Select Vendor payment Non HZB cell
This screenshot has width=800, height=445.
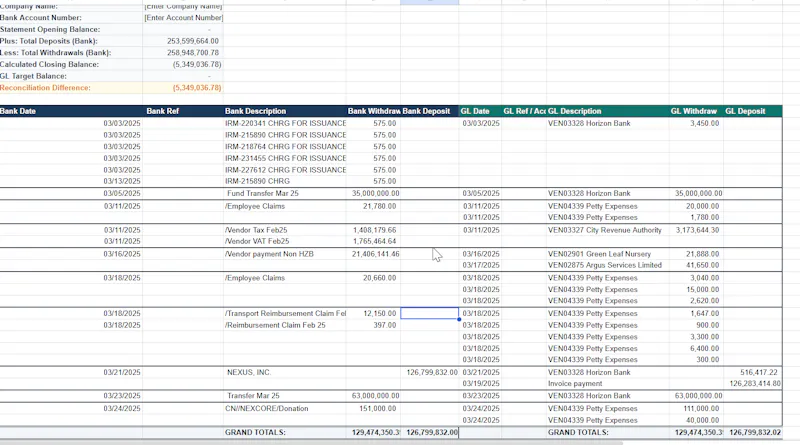point(285,254)
